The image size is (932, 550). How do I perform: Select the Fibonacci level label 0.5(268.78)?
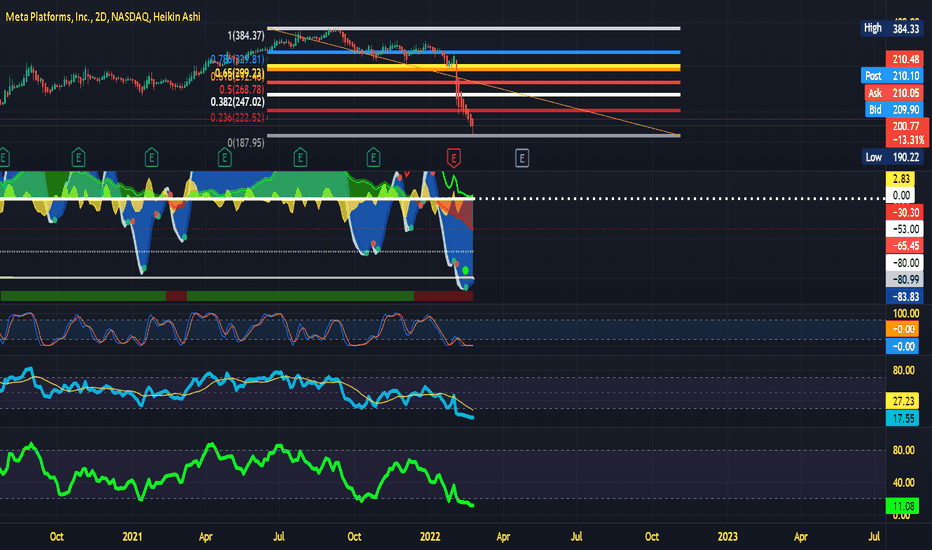(241, 90)
